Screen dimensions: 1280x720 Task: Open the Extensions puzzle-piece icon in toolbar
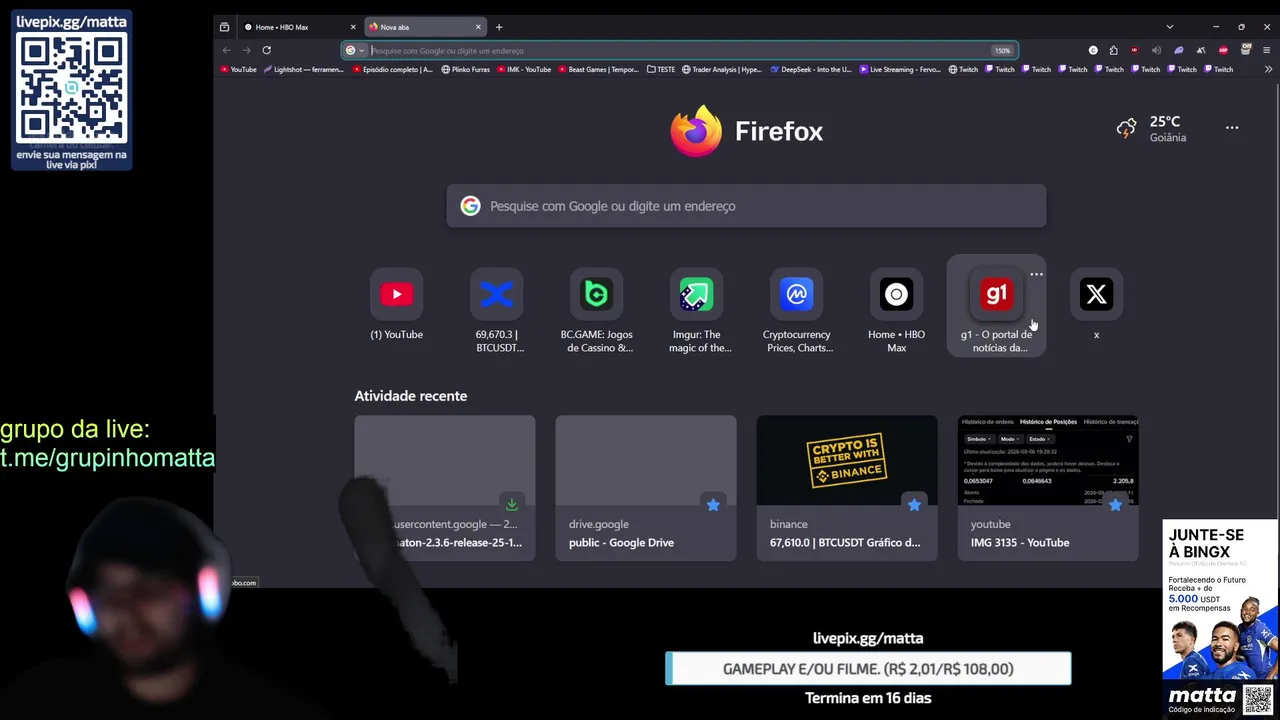tap(1114, 50)
